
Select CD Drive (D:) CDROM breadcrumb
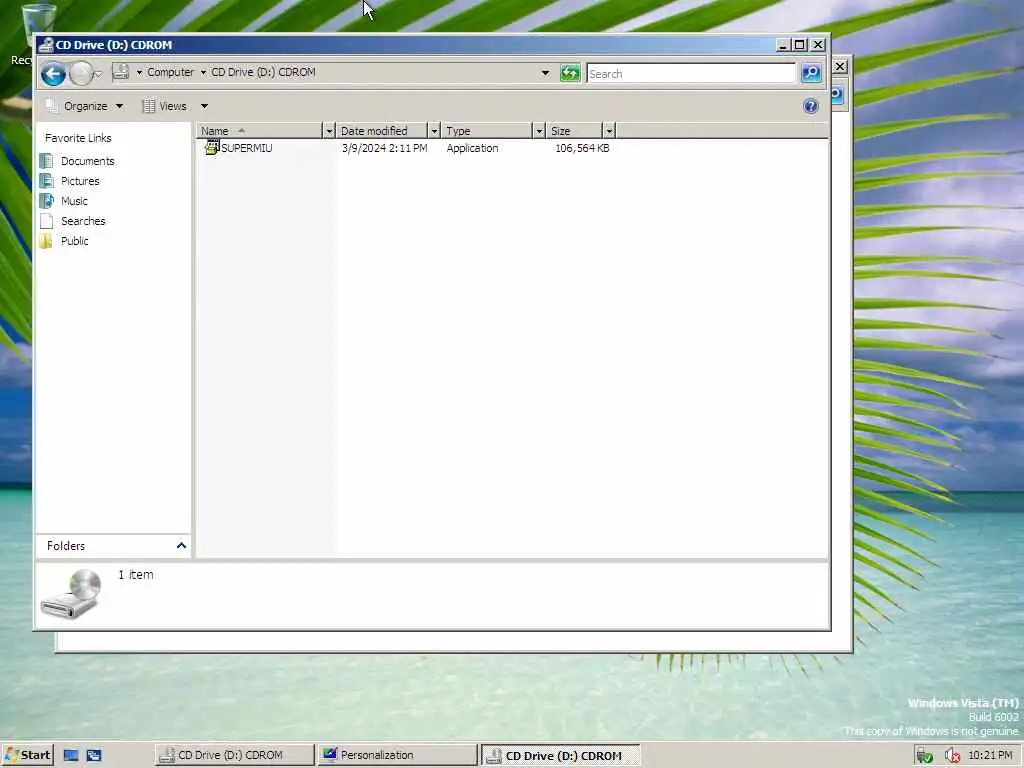pos(263,72)
